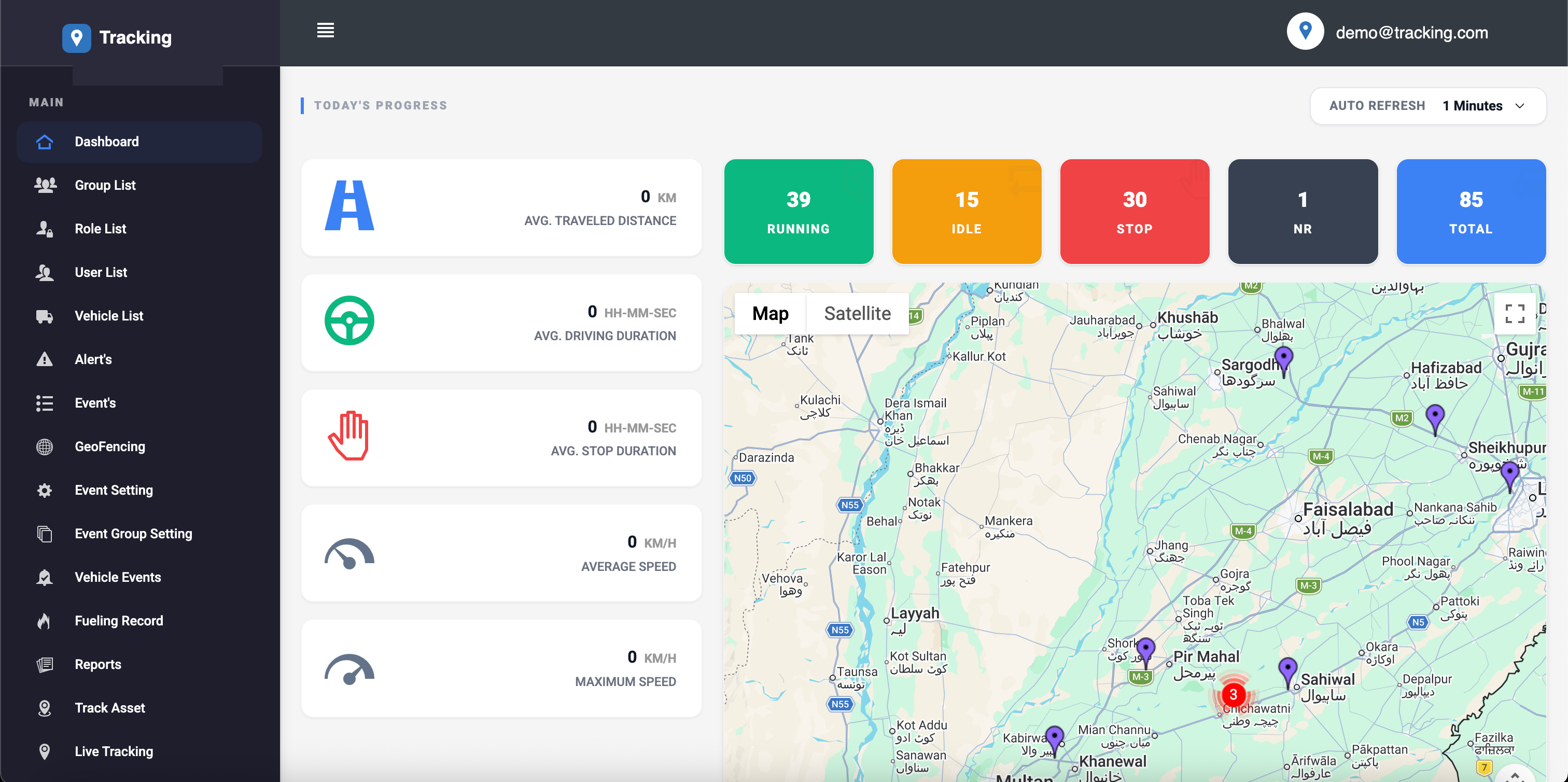The image size is (1568, 782).
Task: Click the vehicle marker near Shorkot
Action: [1146, 652]
